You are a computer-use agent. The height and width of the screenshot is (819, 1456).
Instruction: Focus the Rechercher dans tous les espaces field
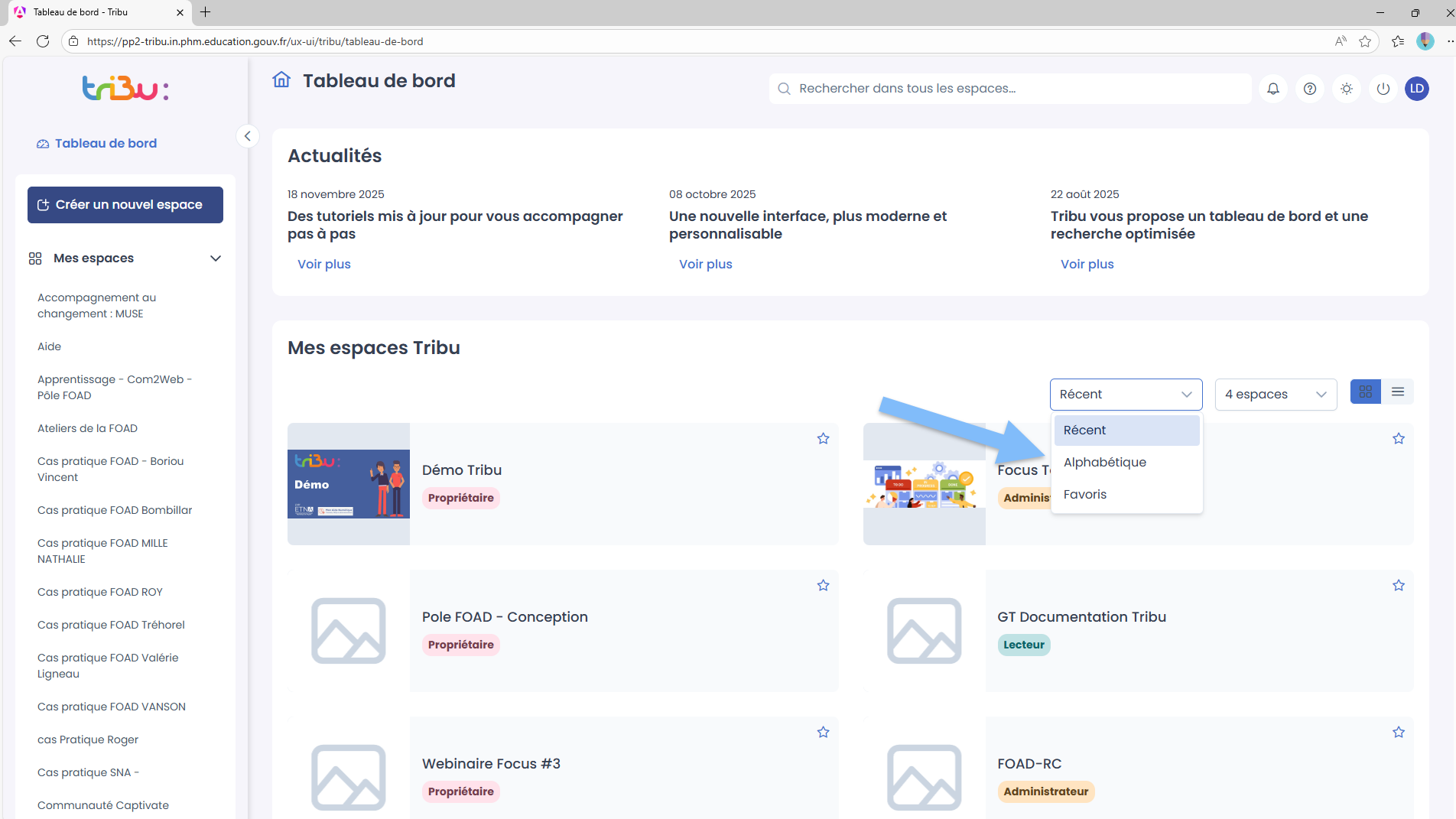click(1010, 89)
